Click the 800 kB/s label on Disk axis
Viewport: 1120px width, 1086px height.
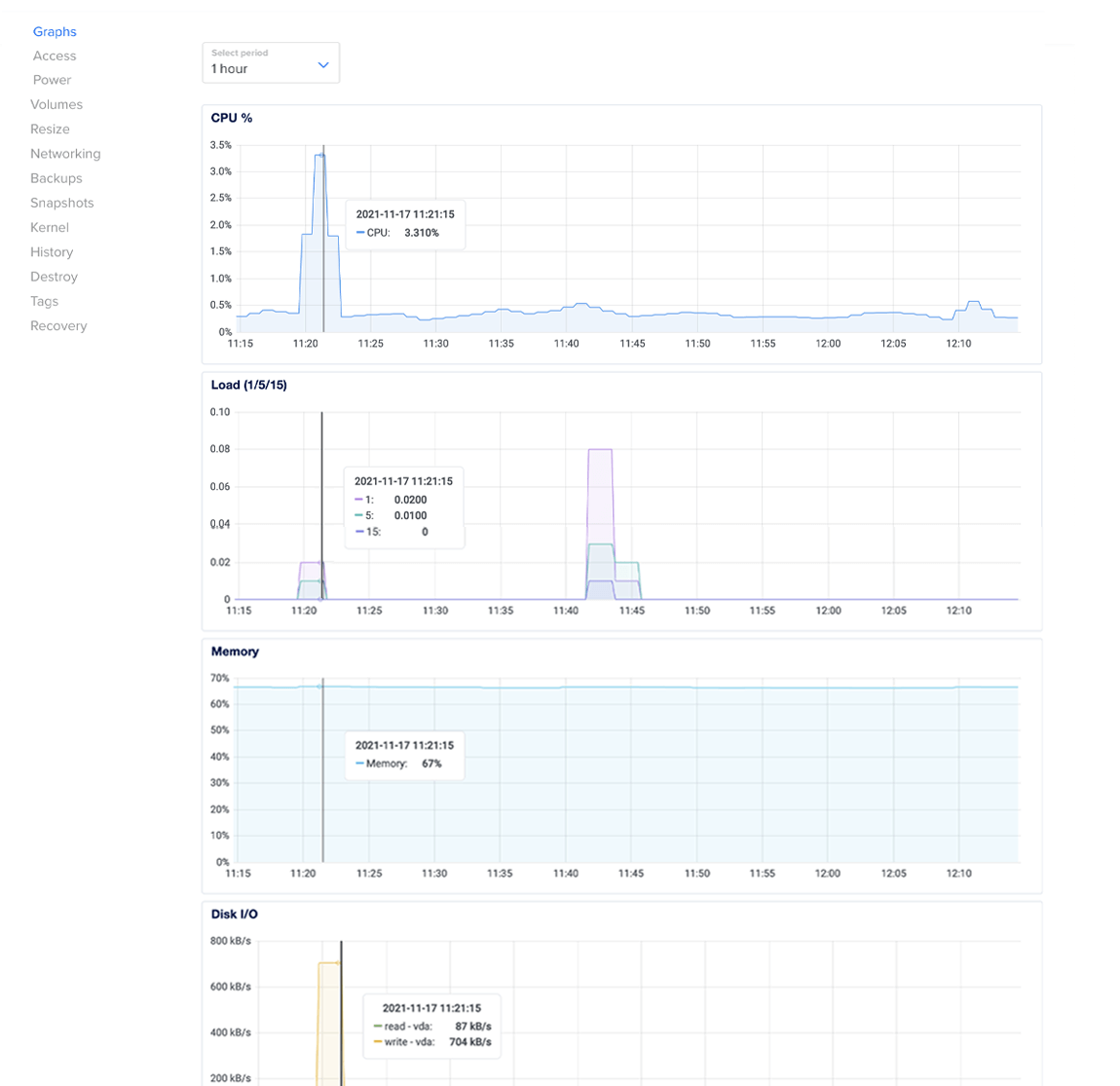[231, 941]
